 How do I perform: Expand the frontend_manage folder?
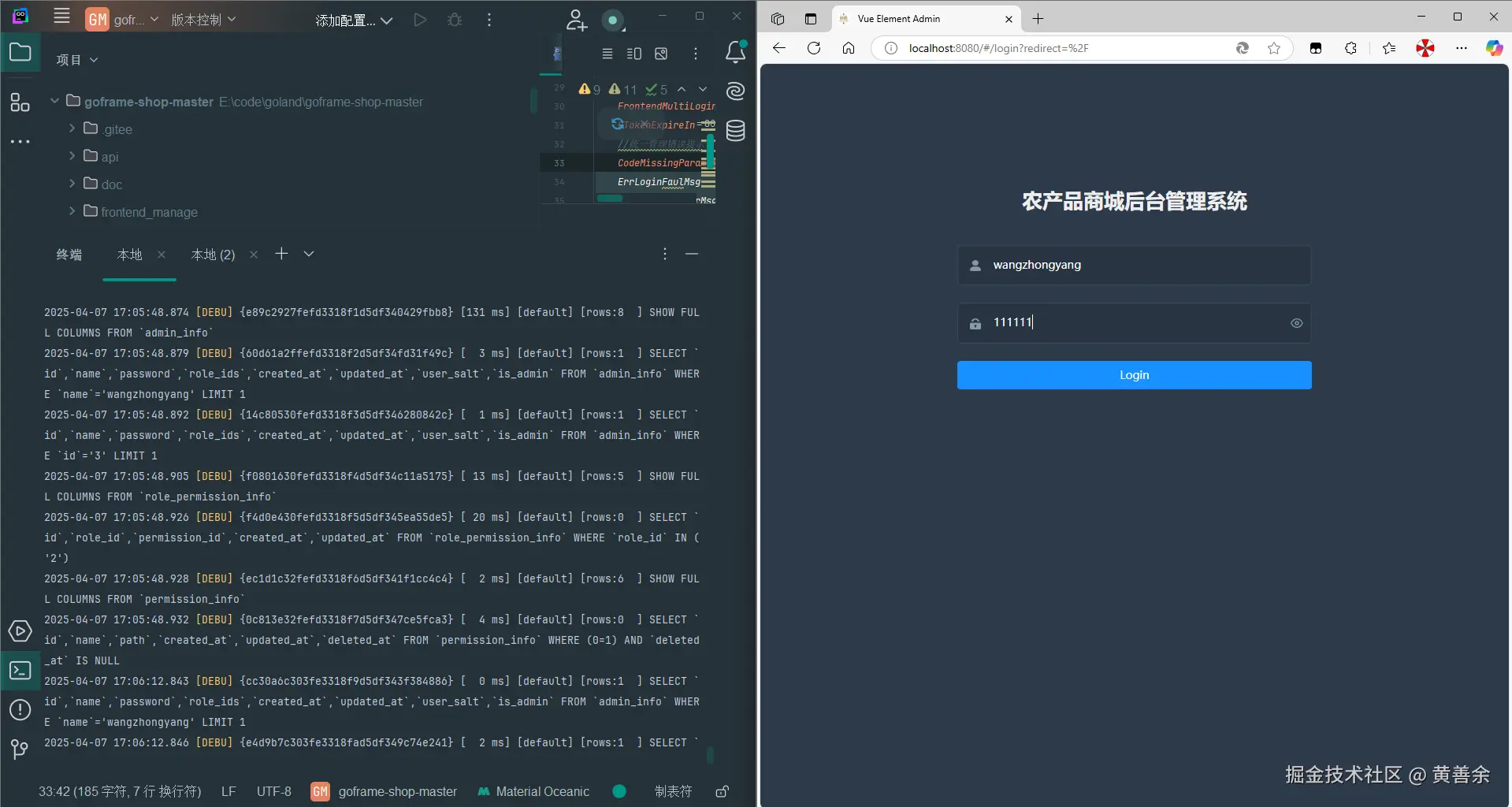coord(72,210)
